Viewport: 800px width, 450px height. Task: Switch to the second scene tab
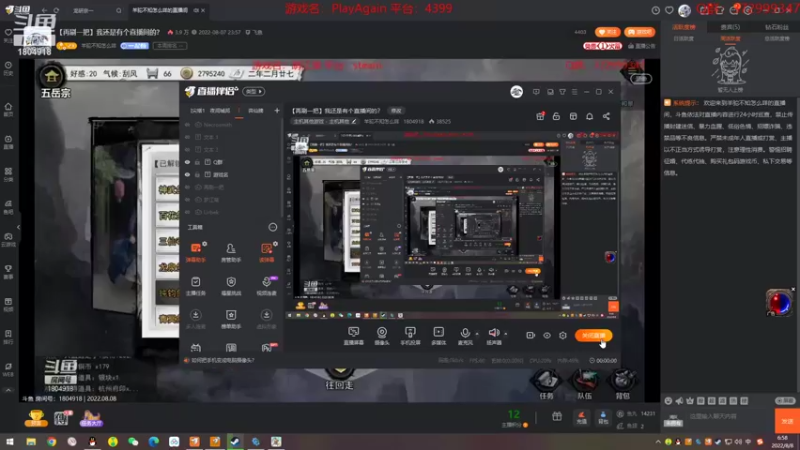tap(220, 111)
